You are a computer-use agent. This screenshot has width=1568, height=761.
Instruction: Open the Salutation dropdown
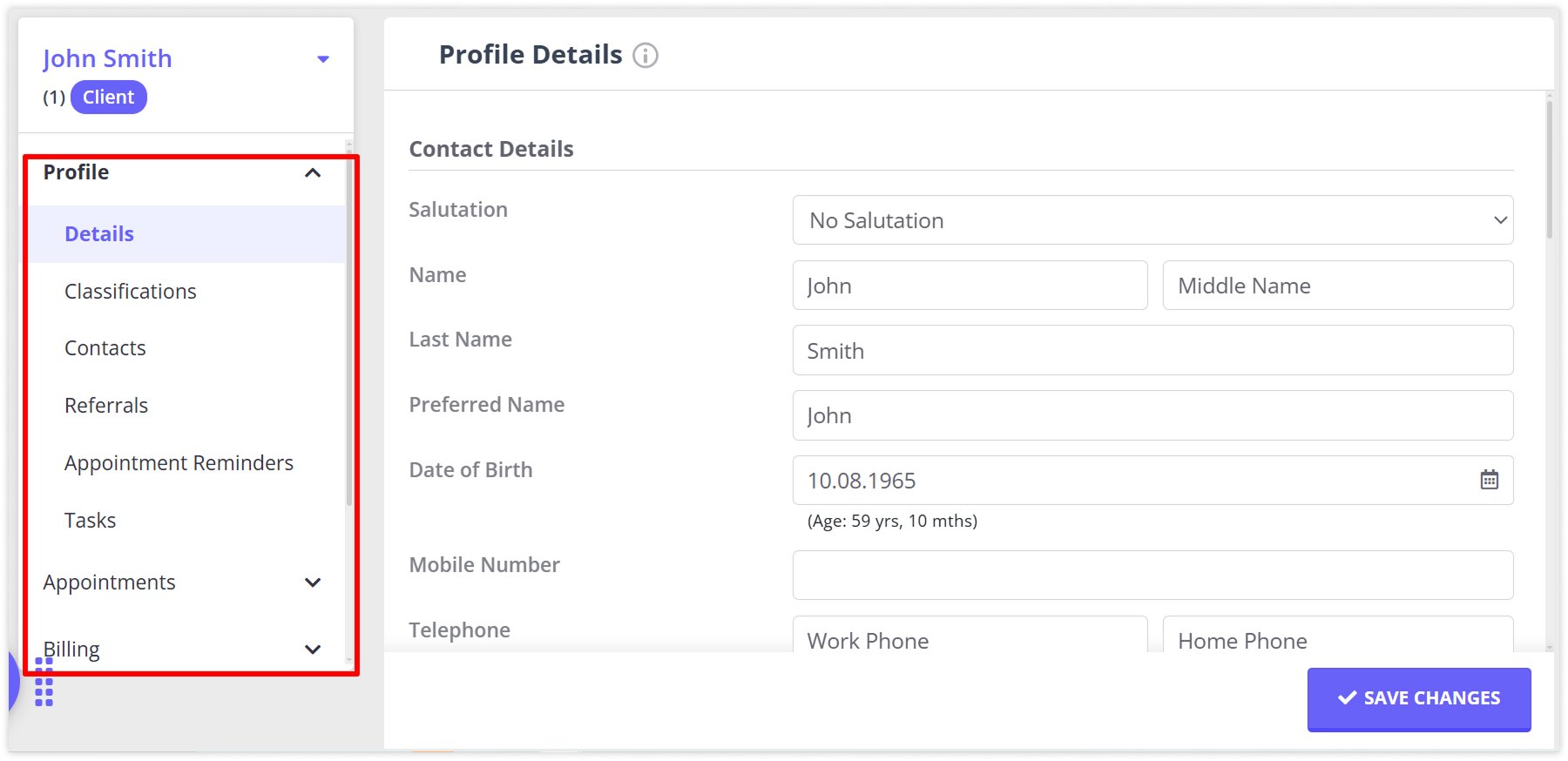1152,220
